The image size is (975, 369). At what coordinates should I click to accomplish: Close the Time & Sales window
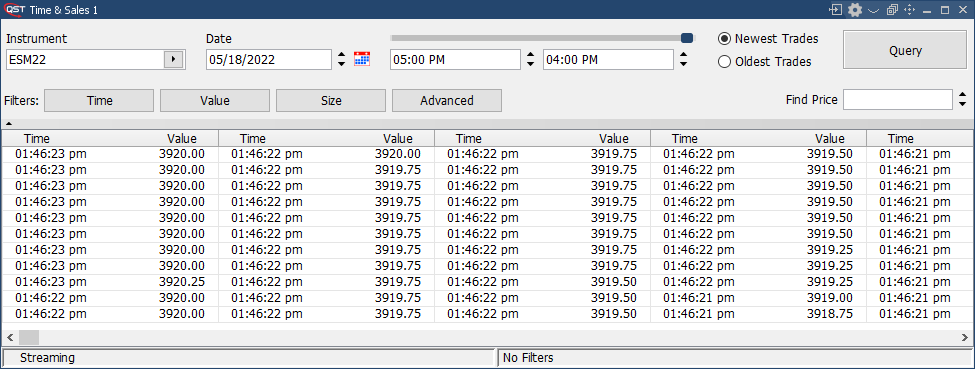tap(963, 10)
